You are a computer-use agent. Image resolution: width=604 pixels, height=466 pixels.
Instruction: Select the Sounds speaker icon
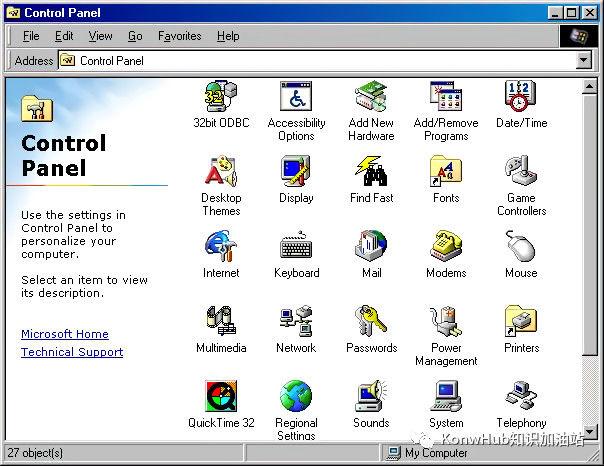[x=371, y=396]
